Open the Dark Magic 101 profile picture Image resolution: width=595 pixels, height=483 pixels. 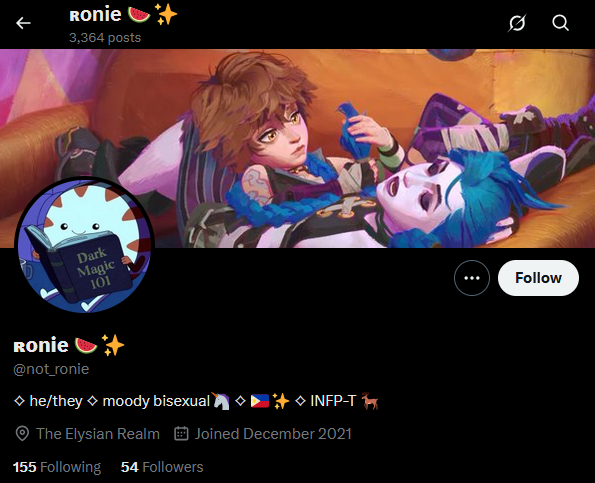tap(84, 245)
